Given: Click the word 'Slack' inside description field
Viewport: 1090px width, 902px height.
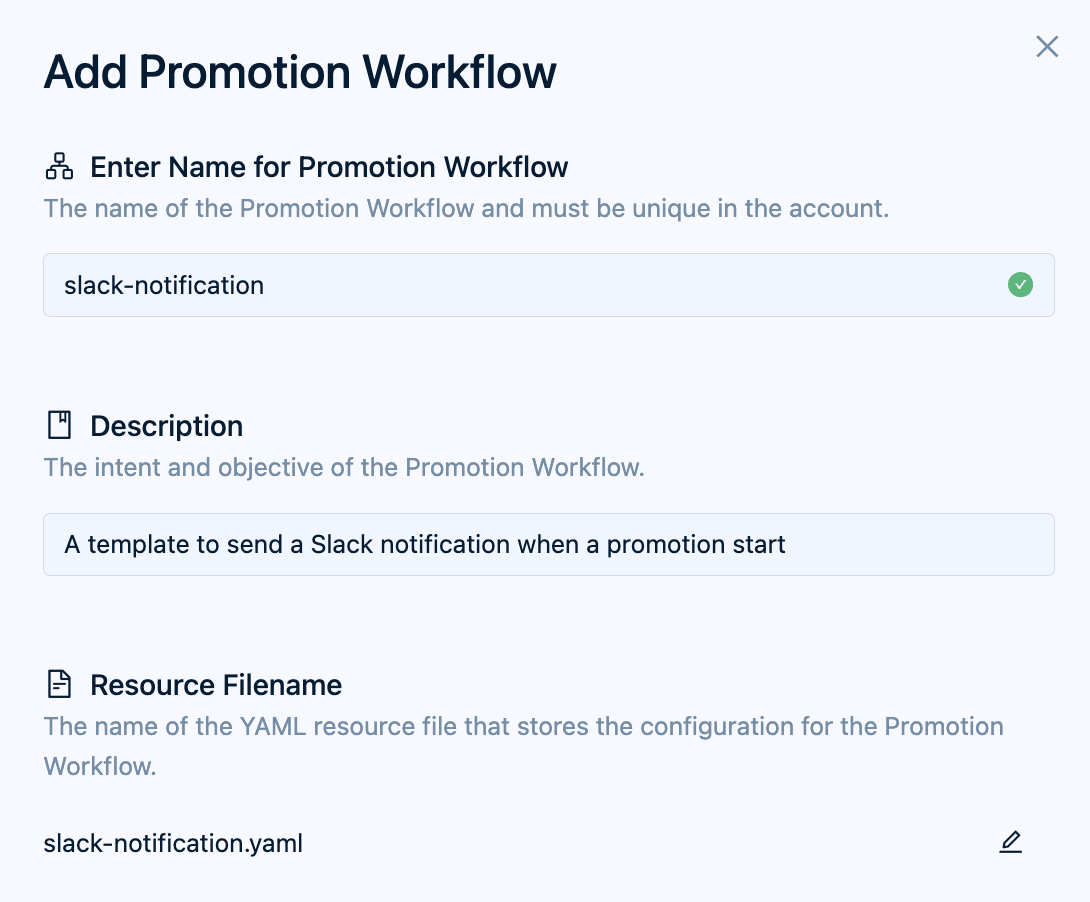Looking at the screenshot, I should coord(340,545).
